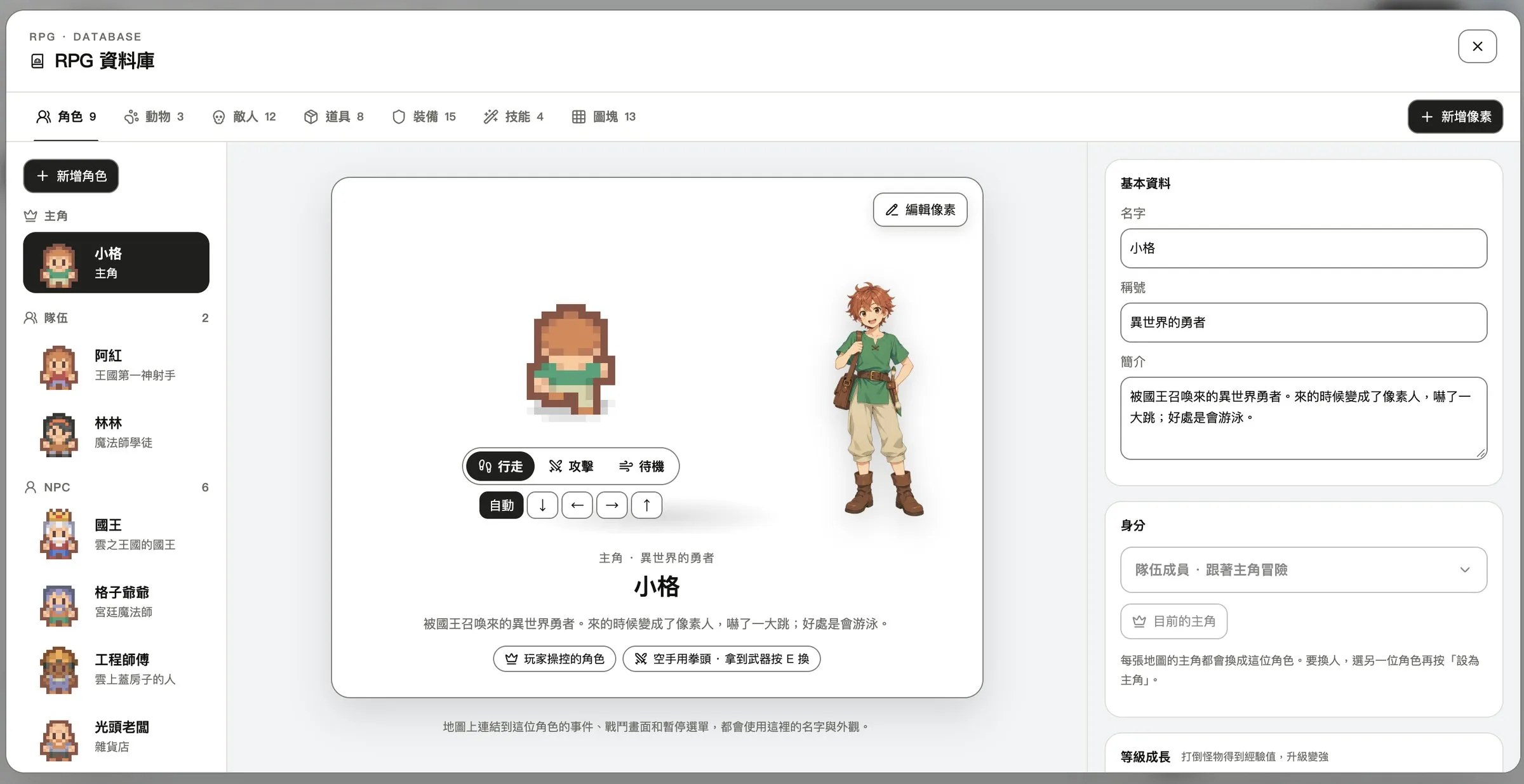Click the 玩家操控的角色 tag
This screenshot has height=784, width=1524.
pyautogui.click(x=554, y=659)
